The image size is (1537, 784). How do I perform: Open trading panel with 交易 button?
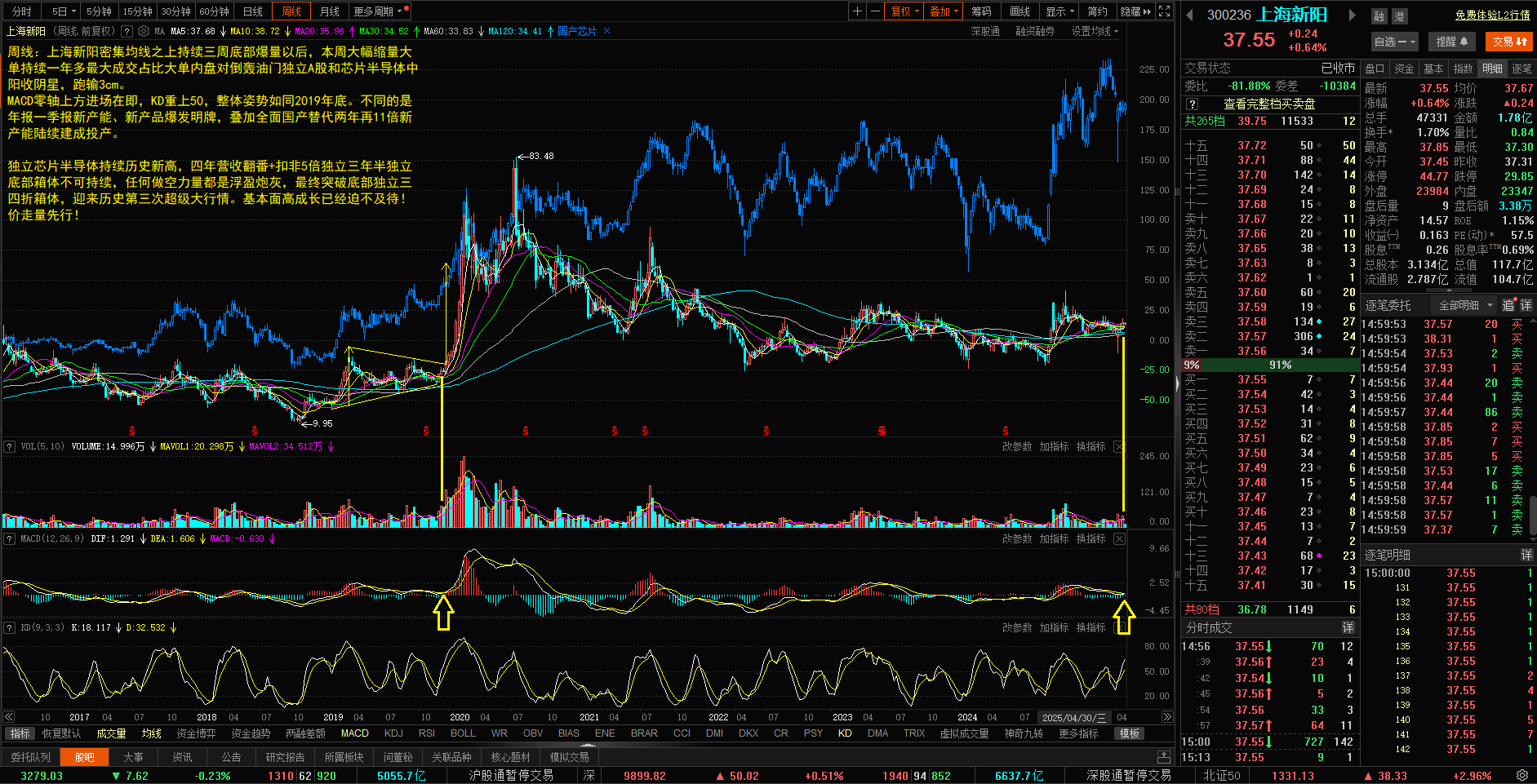(x=1510, y=42)
